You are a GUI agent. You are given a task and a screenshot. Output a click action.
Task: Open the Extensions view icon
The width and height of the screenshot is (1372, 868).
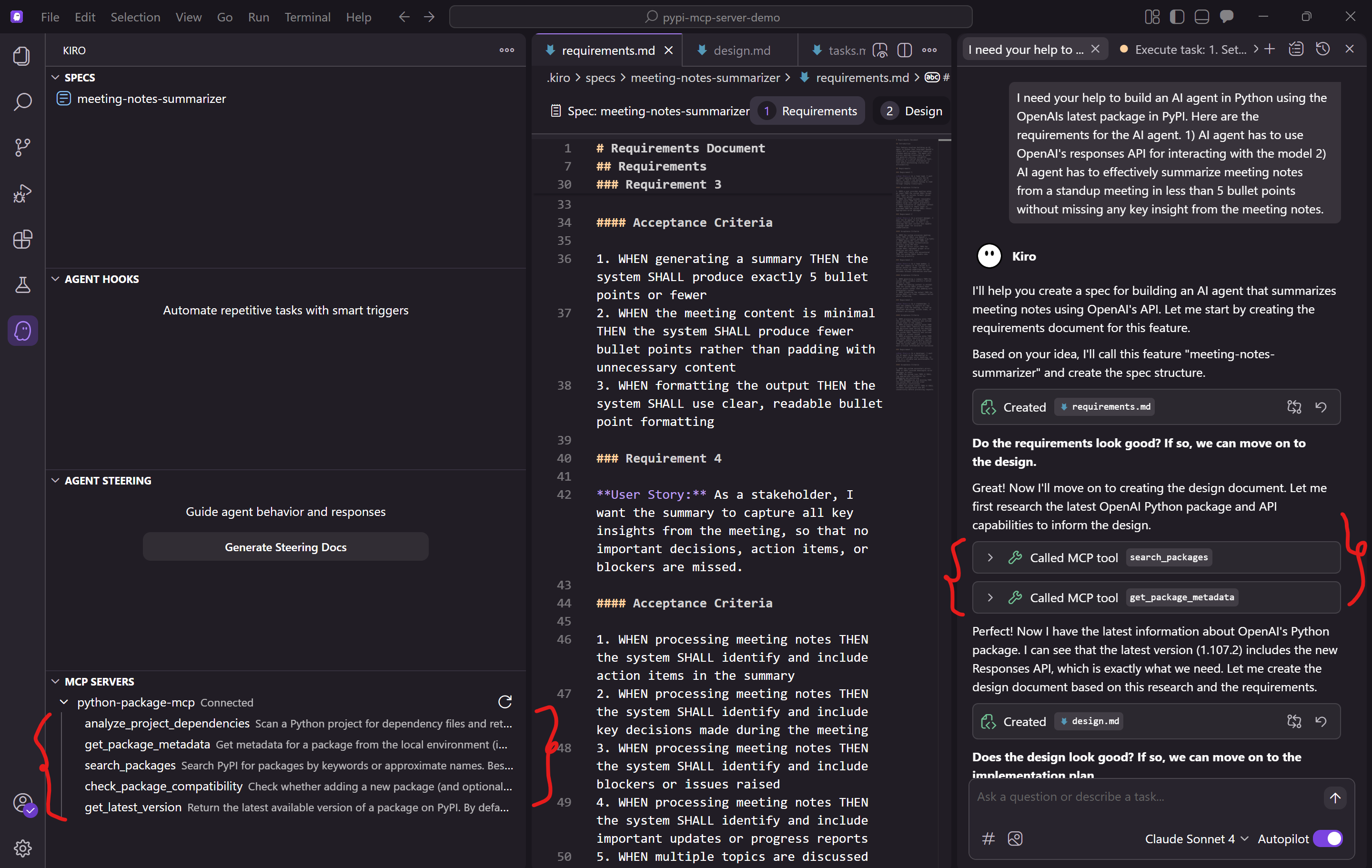[x=22, y=239]
